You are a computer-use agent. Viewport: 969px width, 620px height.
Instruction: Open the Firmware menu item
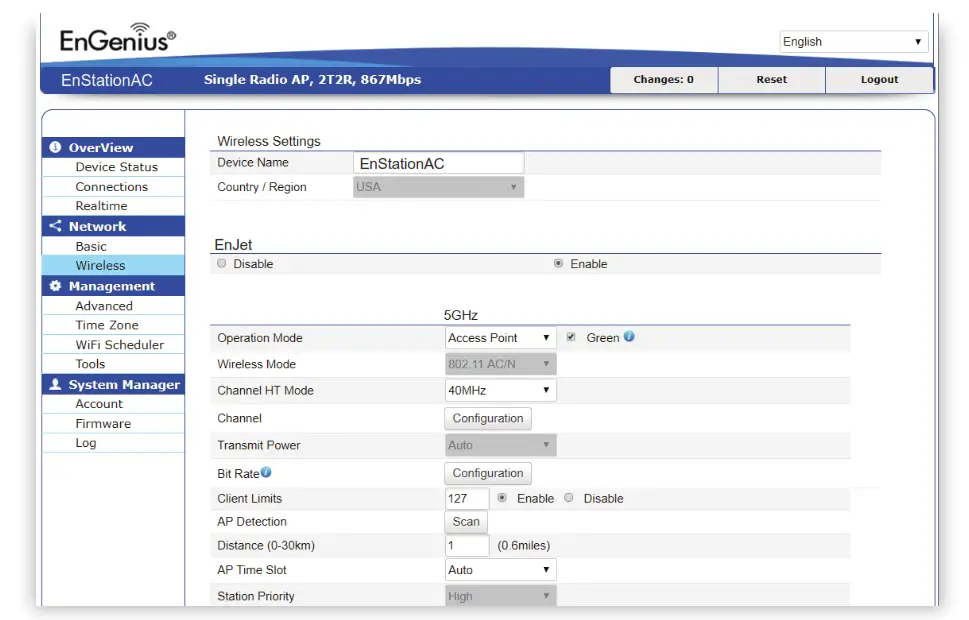pos(103,424)
